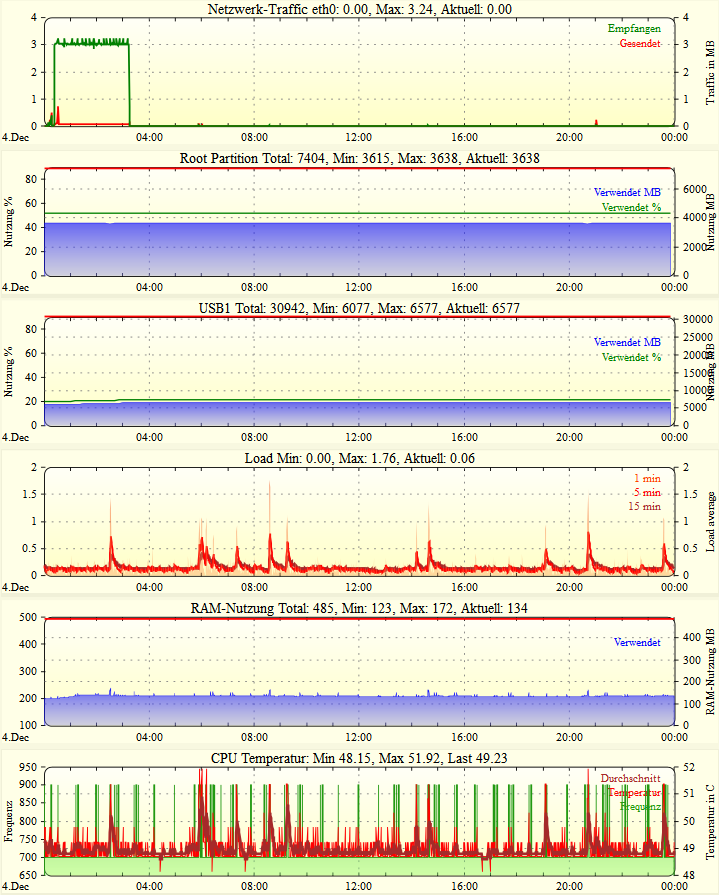Click the 12:00 marker under Netzwerk-Traffic graph
This screenshot has height=895, width=719.
pyautogui.click(x=359, y=137)
